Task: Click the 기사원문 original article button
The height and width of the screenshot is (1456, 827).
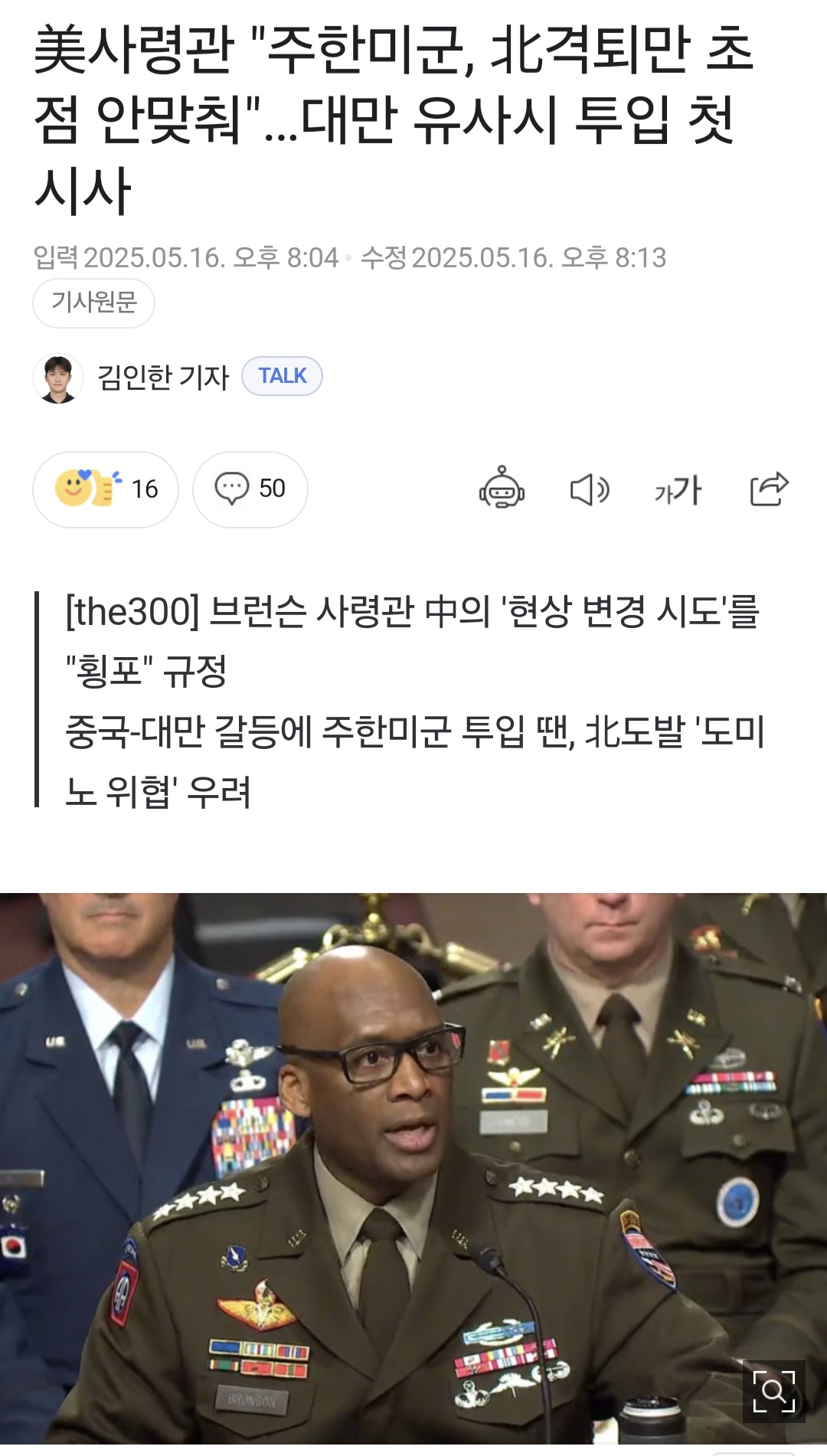Action: click(93, 303)
